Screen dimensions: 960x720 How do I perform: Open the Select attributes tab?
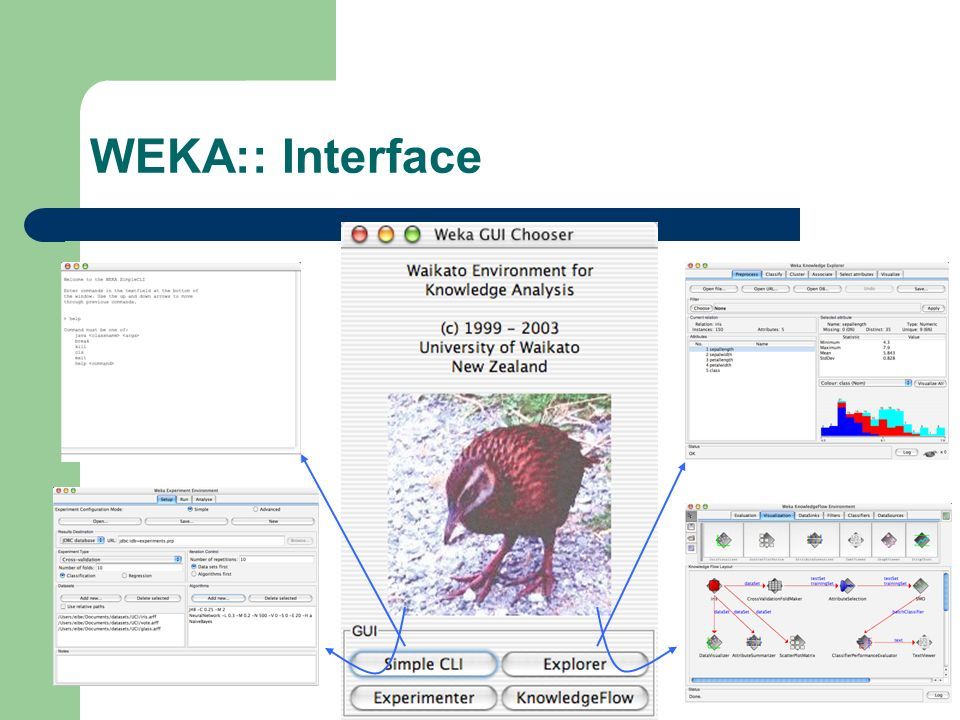857,274
